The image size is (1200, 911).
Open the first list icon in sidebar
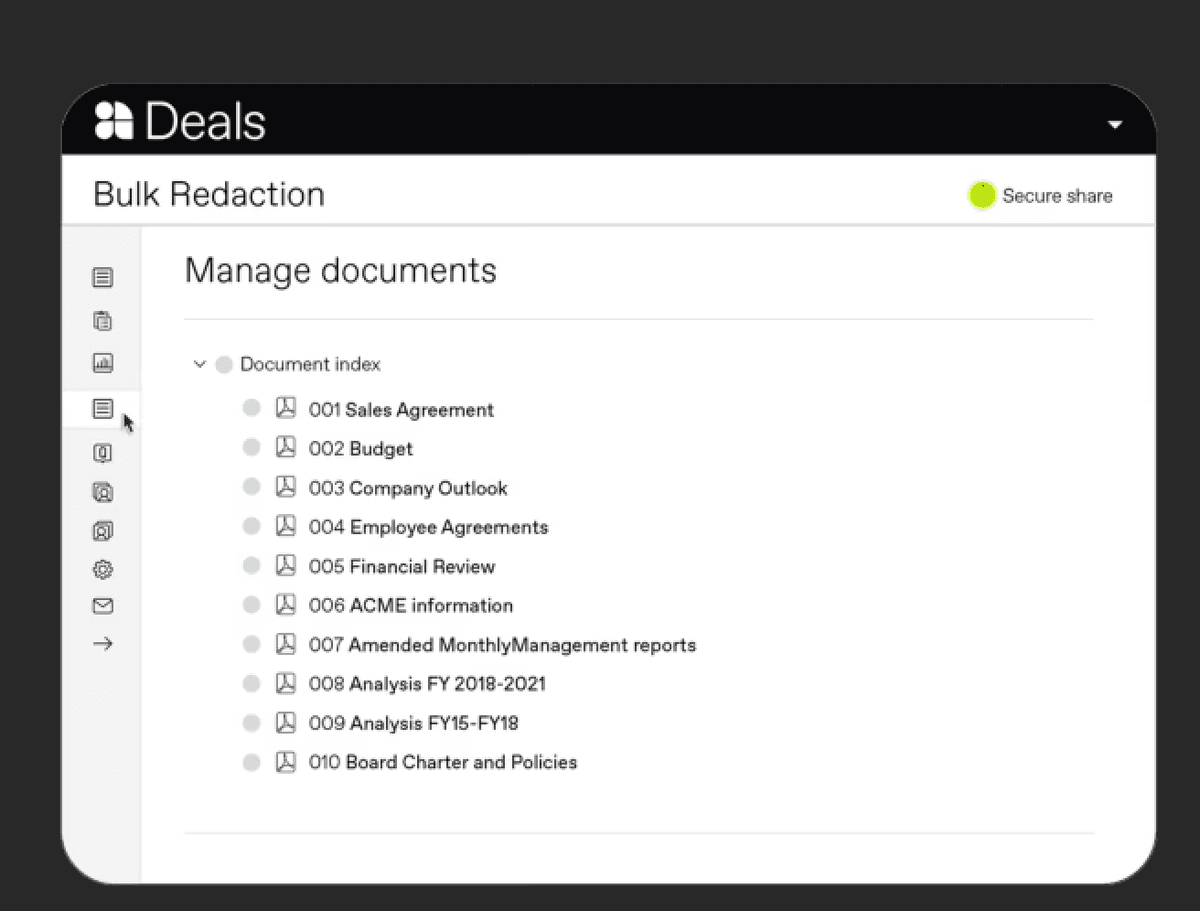tap(102, 278)
